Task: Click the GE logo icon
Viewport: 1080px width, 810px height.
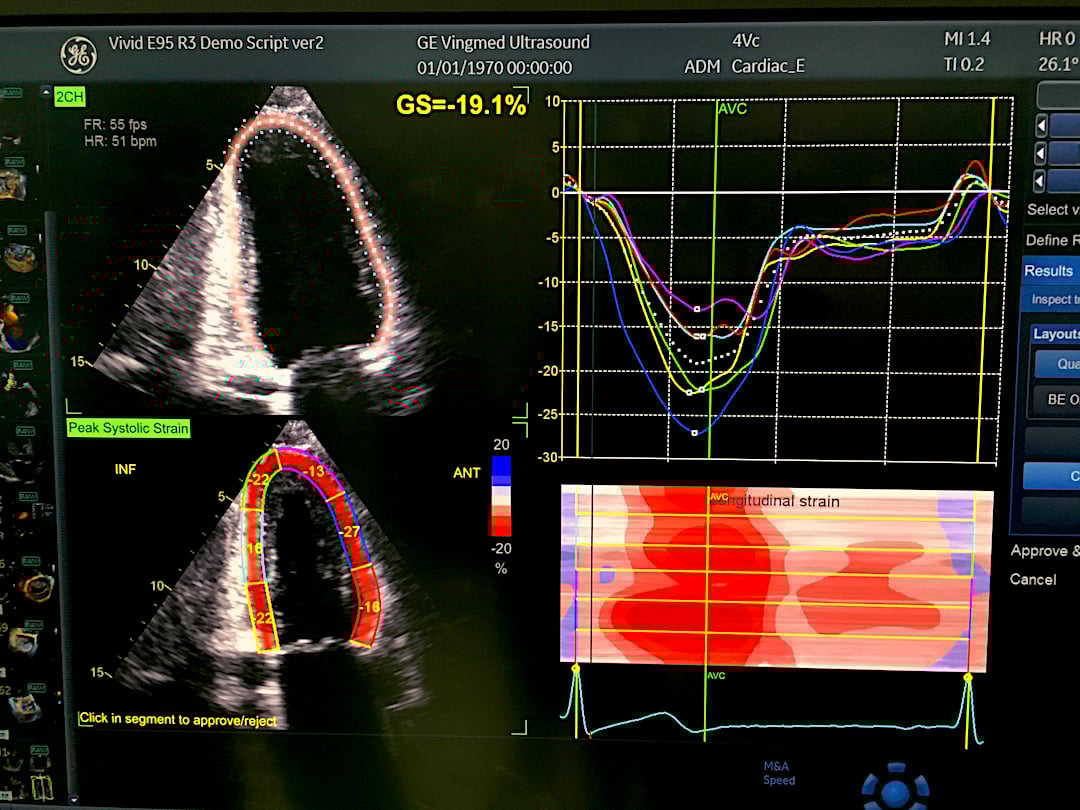Action: click(78, 55)
